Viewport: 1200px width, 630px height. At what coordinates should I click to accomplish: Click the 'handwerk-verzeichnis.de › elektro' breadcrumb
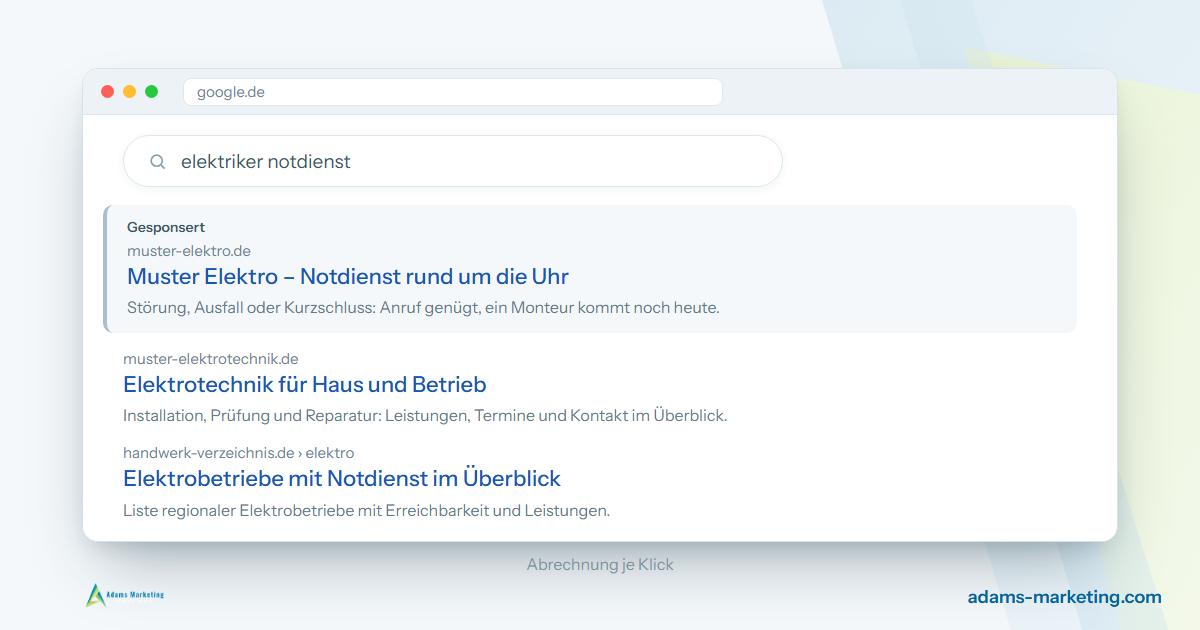coord(239,453)
